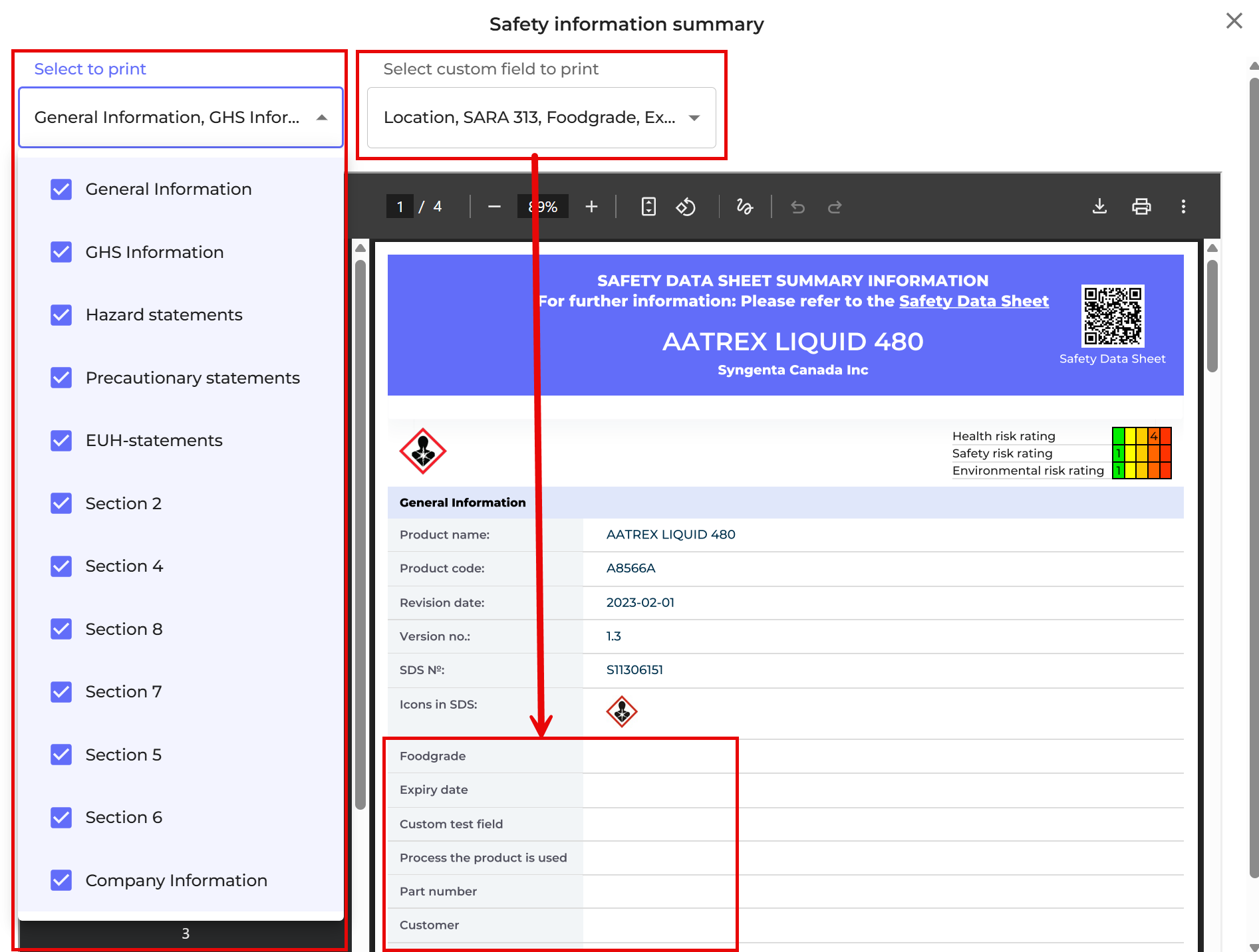This screenshot has height=952, width=1259.
Task: Download the PDF summary
Action: (x=1099, y=207)
